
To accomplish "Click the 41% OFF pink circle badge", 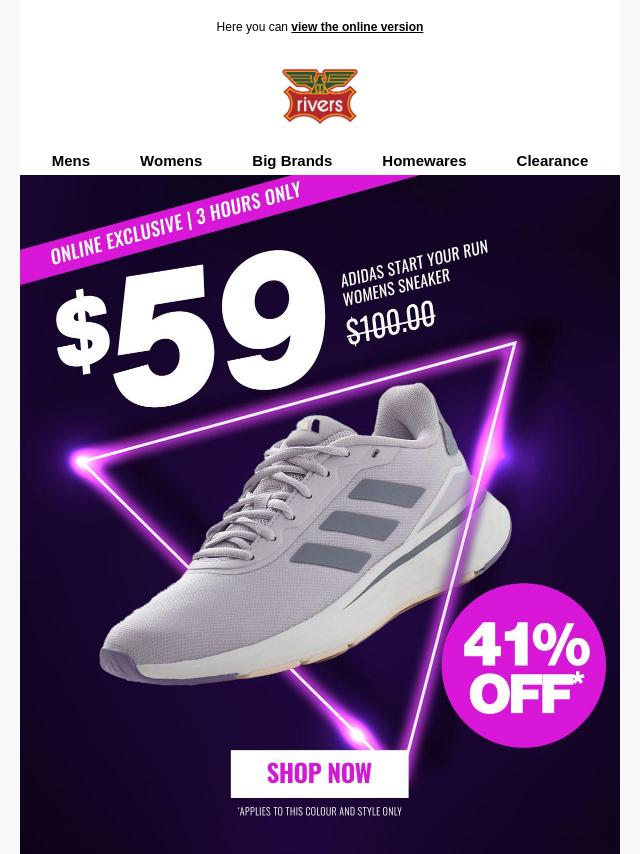I will click(523, 665).
